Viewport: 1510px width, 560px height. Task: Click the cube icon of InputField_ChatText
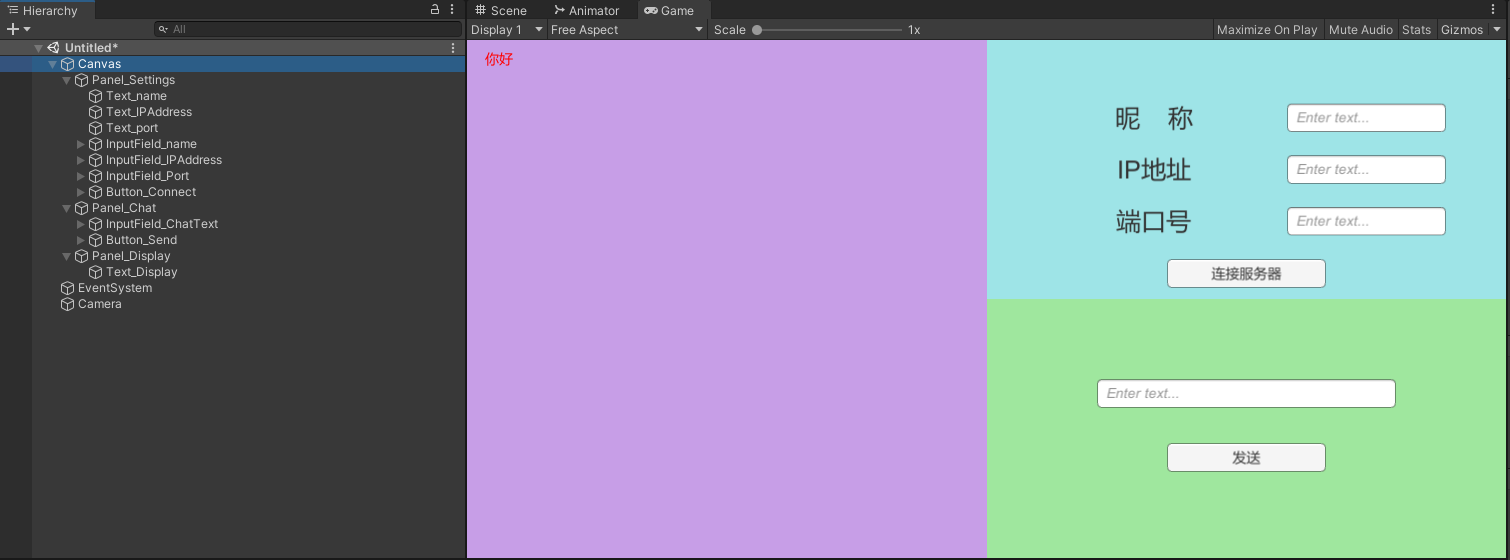(x=95, y=224)
